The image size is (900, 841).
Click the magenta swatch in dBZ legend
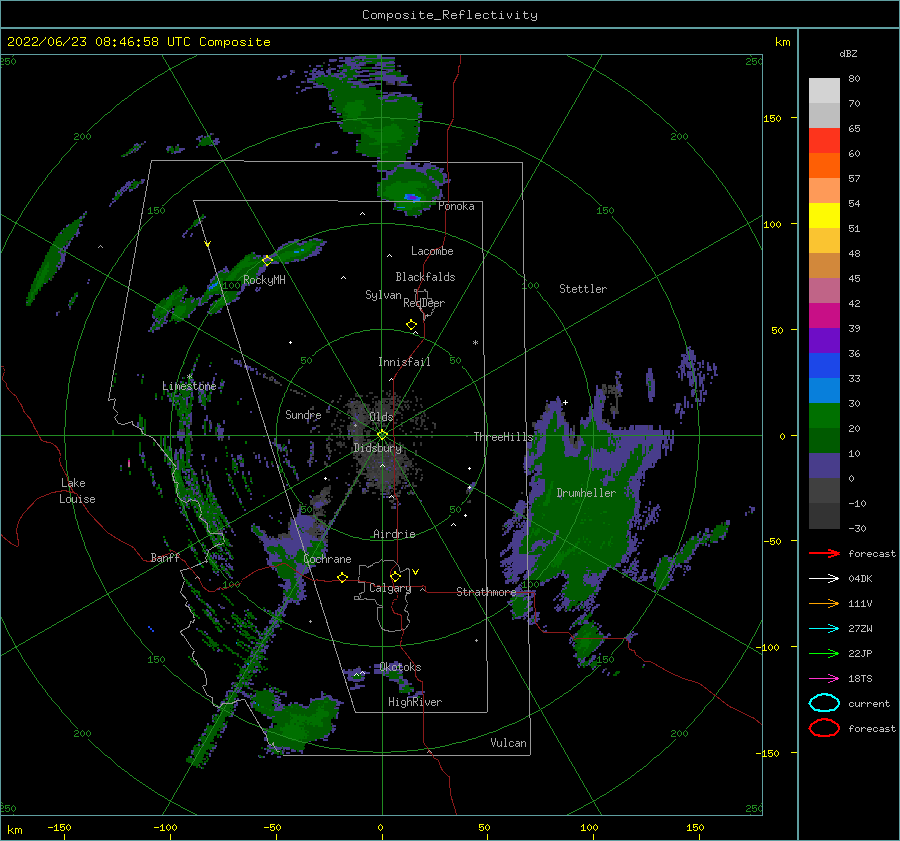824,315
